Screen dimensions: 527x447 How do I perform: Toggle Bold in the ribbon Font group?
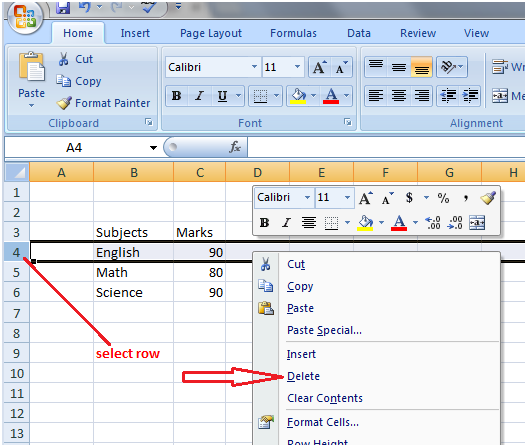click(x=176, y=96)
